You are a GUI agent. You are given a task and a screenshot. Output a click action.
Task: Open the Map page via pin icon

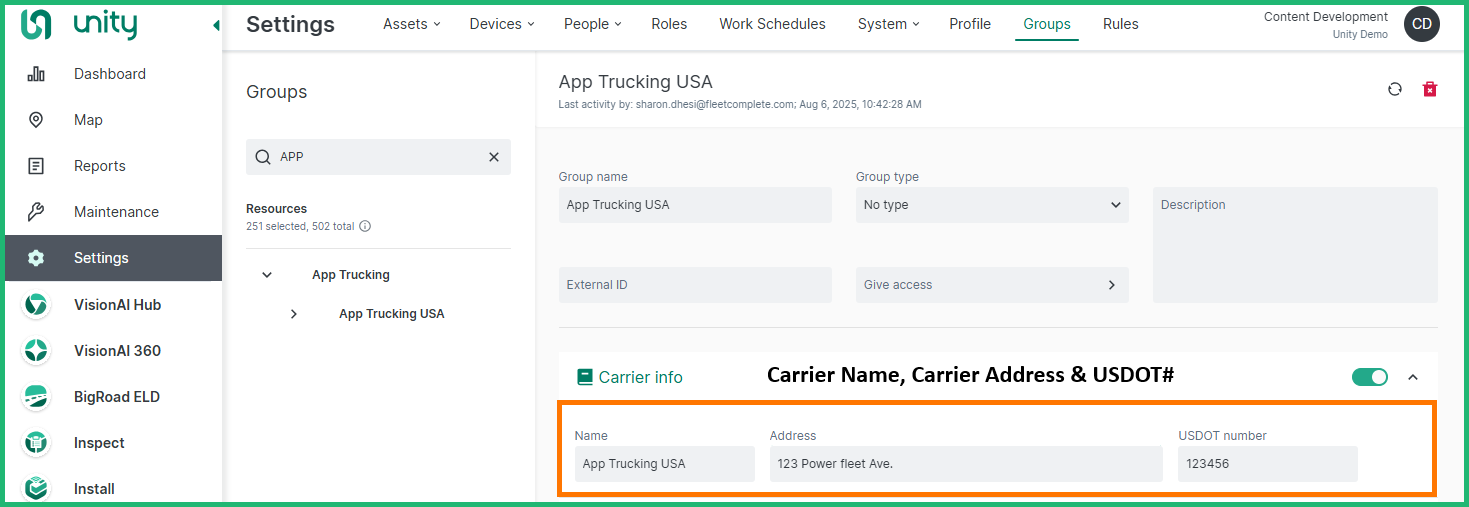coord(36,120)
